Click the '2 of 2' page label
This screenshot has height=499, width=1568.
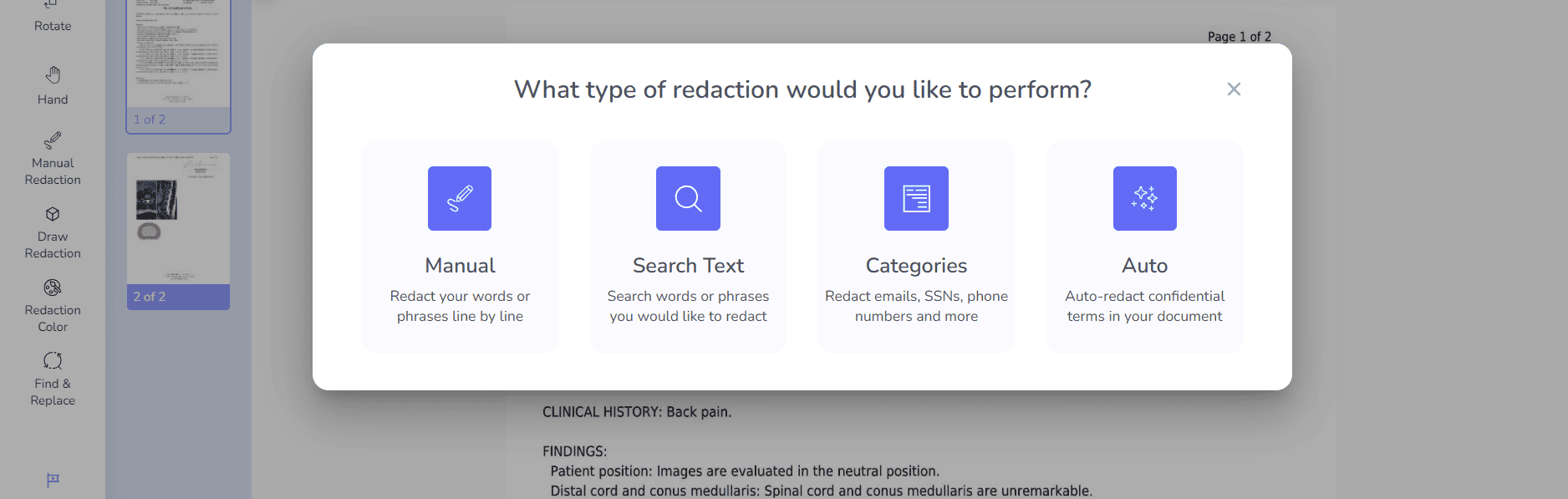(x=150, y=296)
